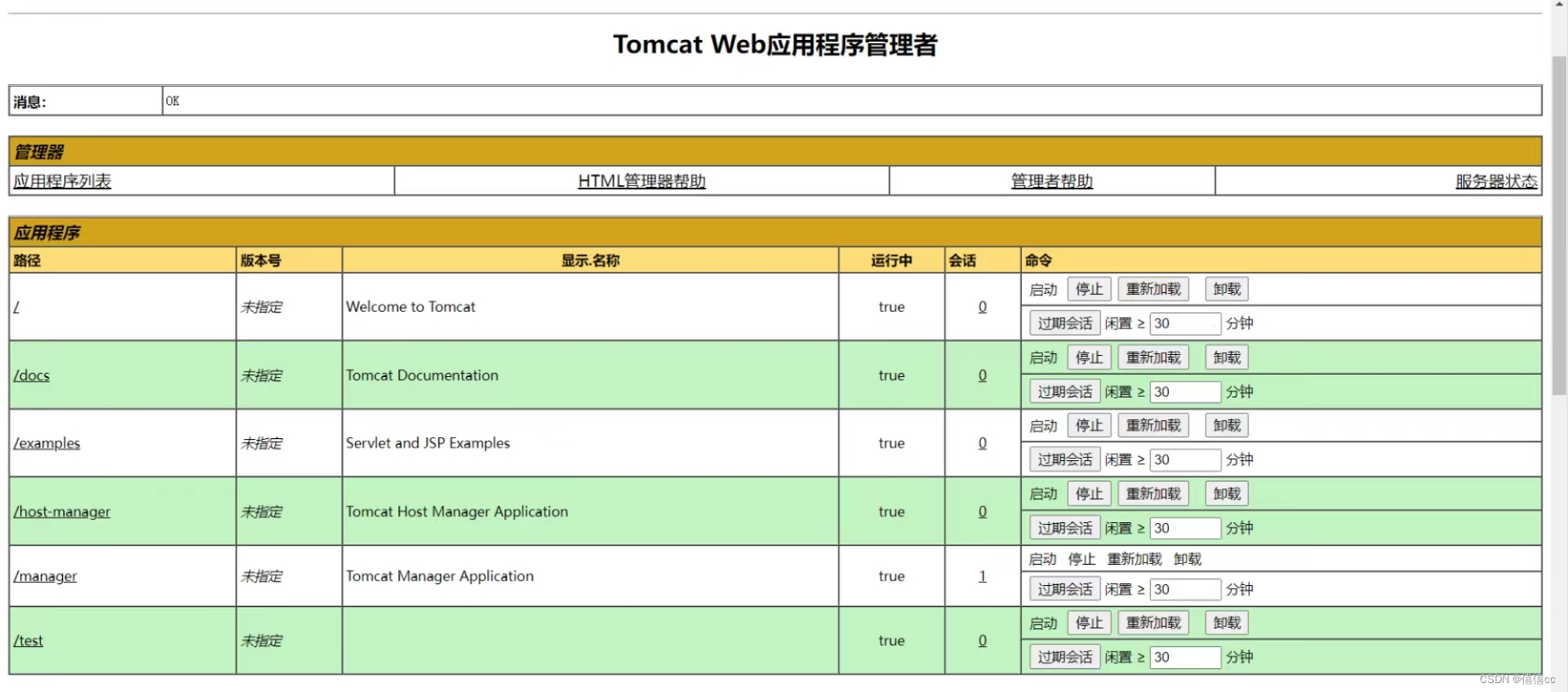Open the /host-manager path link
Image resolution: width=1568 pixels, height=692 pixels.
click(x=62, y=512)
